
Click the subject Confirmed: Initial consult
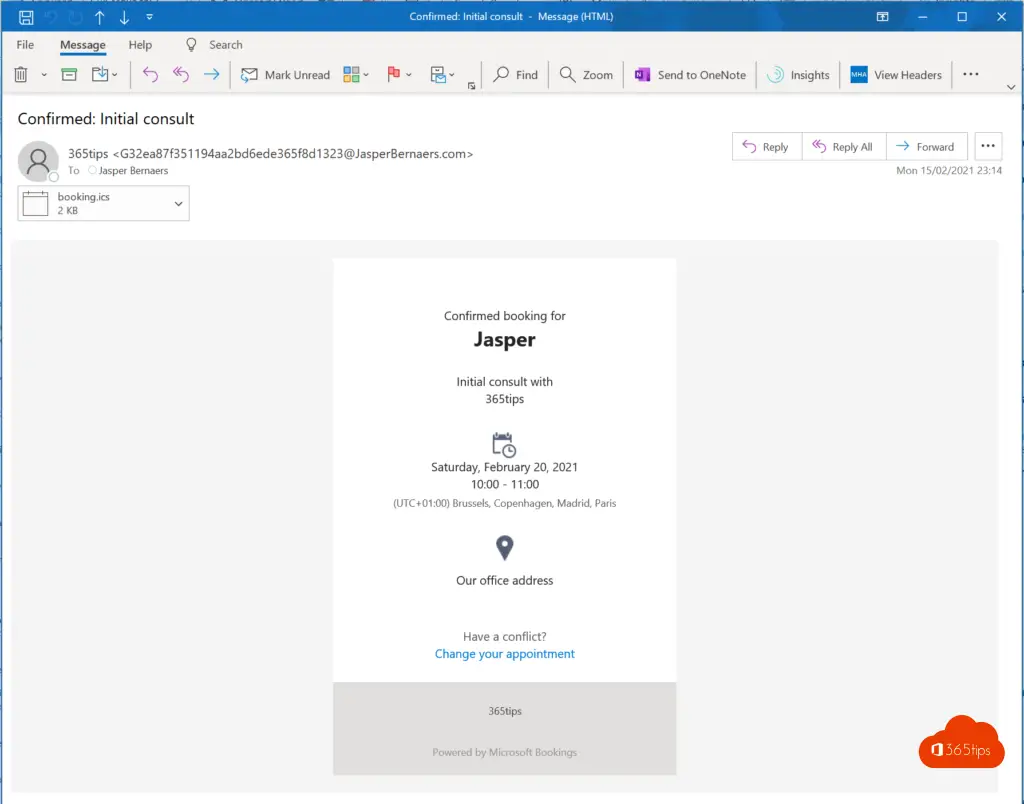[x=106, y=119]
